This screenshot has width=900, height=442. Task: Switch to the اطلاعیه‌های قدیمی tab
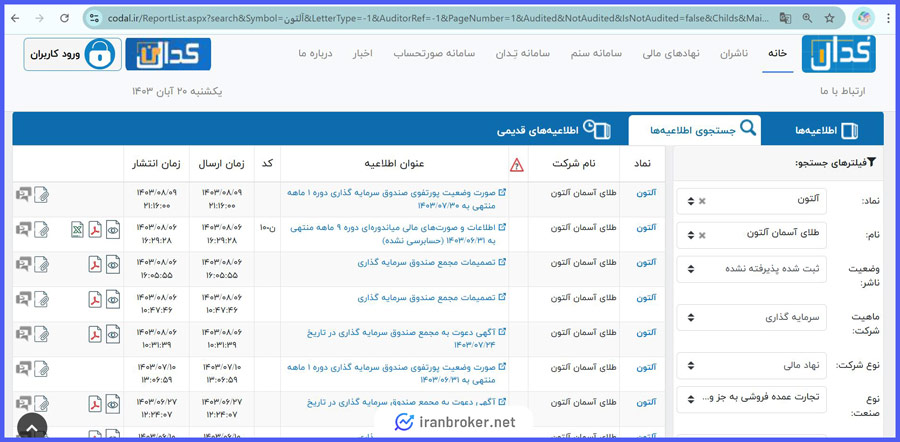point(554,130)
